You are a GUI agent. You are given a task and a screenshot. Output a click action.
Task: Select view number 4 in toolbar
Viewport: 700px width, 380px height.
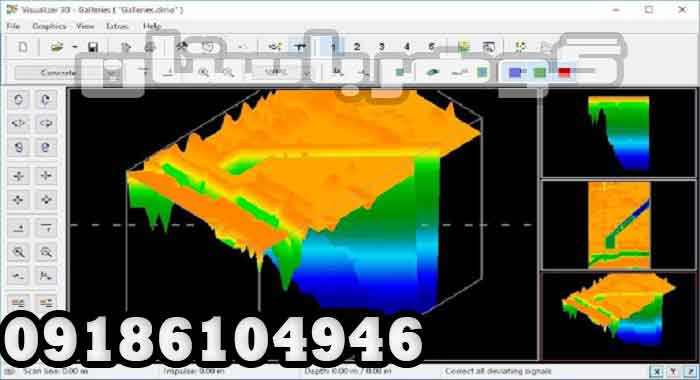tap(406, 46)
